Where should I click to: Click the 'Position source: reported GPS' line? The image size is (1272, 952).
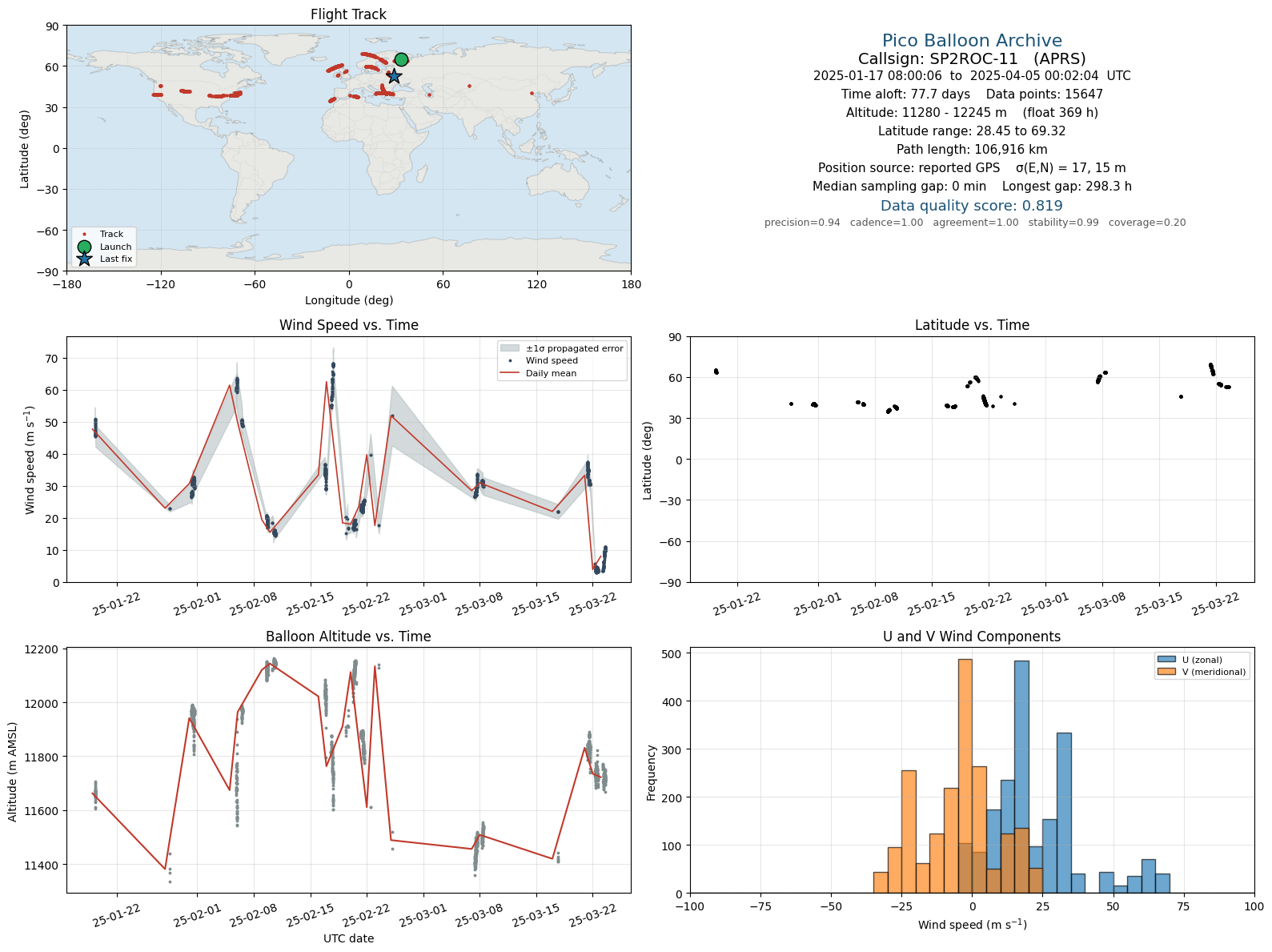(x=972, y=168)
